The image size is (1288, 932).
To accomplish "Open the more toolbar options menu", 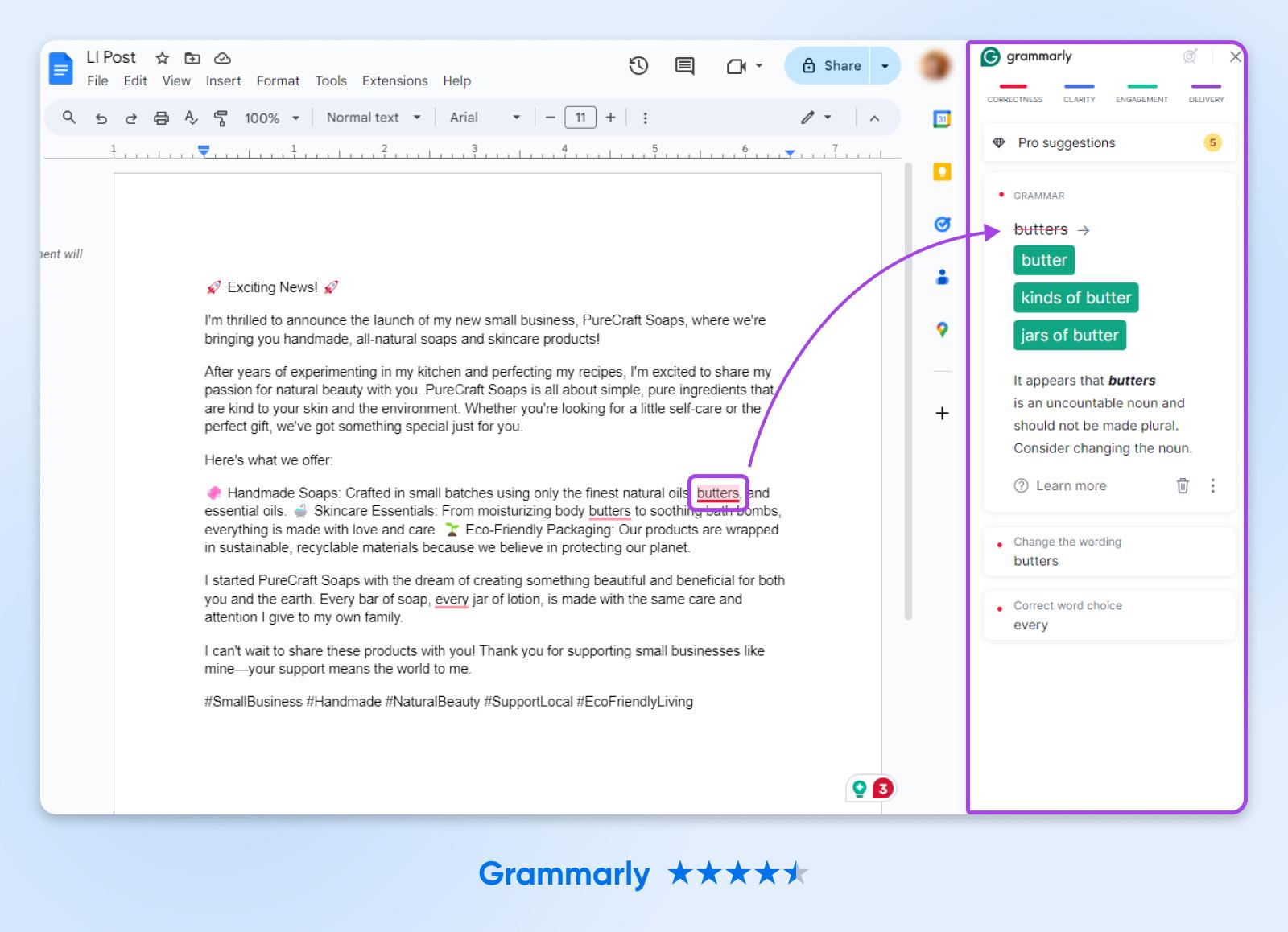I will click(645, 118).
